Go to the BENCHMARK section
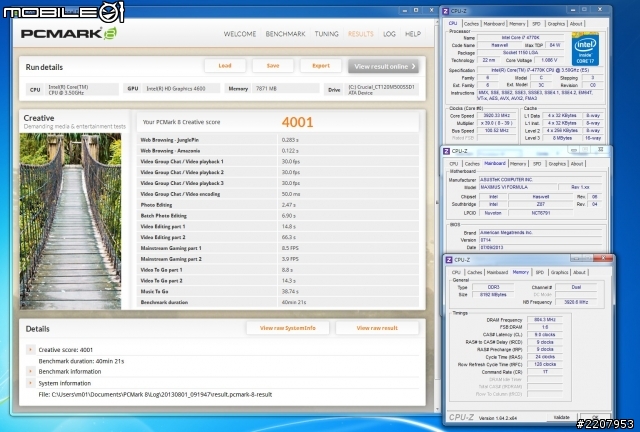Image resolution: width=640 pixels, height=432 pixels. (285, 34)
